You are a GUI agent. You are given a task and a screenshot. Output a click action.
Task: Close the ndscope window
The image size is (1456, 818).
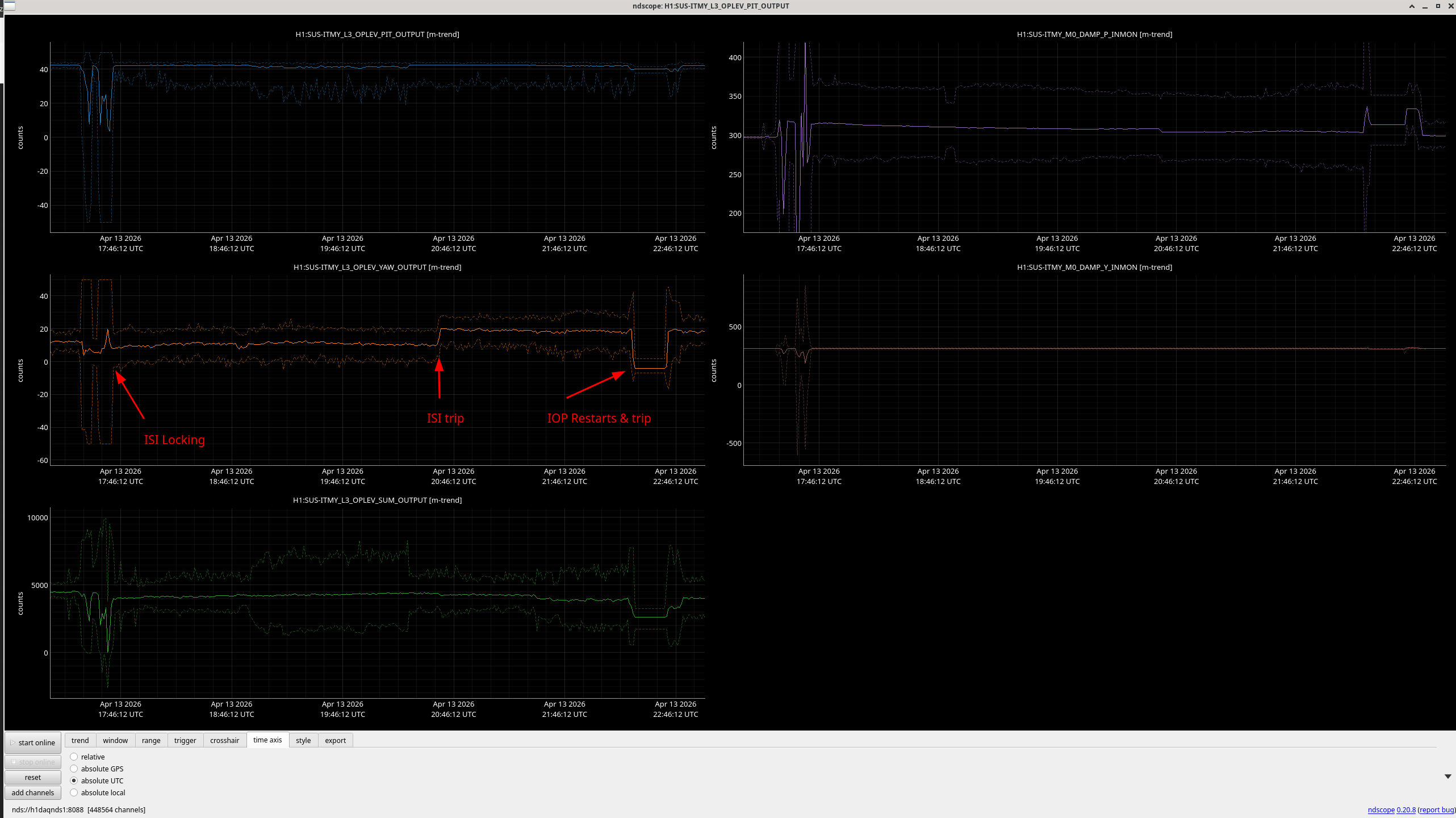pyautogui.click(x=1450, y=6)
